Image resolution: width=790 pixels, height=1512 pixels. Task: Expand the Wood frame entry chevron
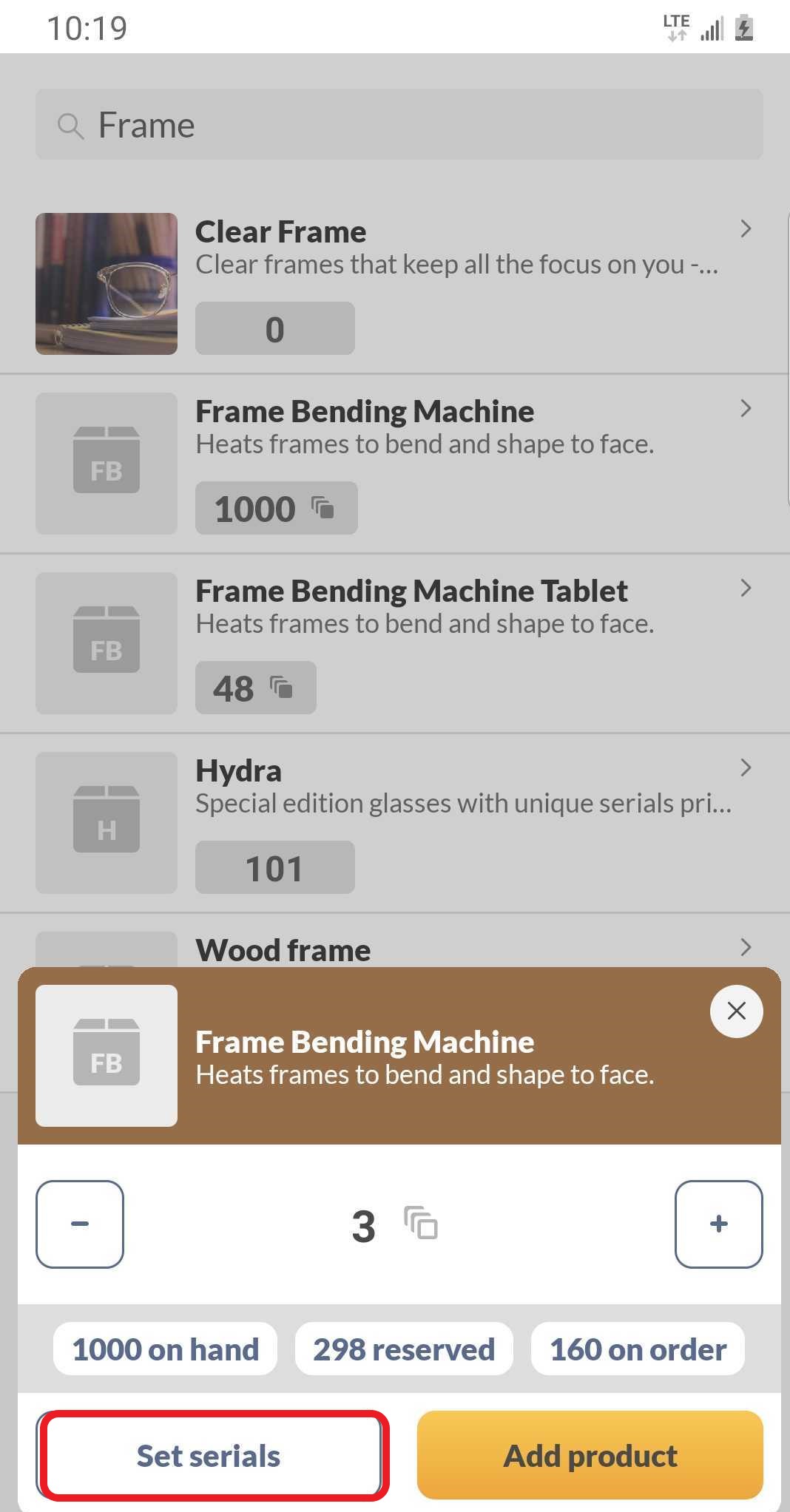coord(746,947)
